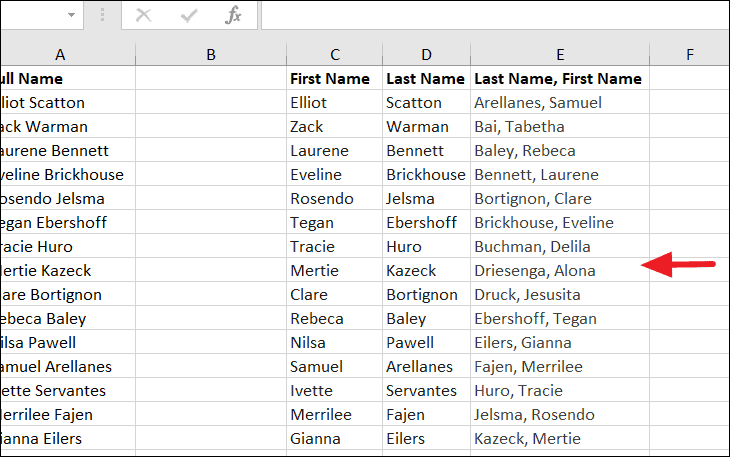Select the empty cell in column B beside Tracie Huro

coord(210,246)
